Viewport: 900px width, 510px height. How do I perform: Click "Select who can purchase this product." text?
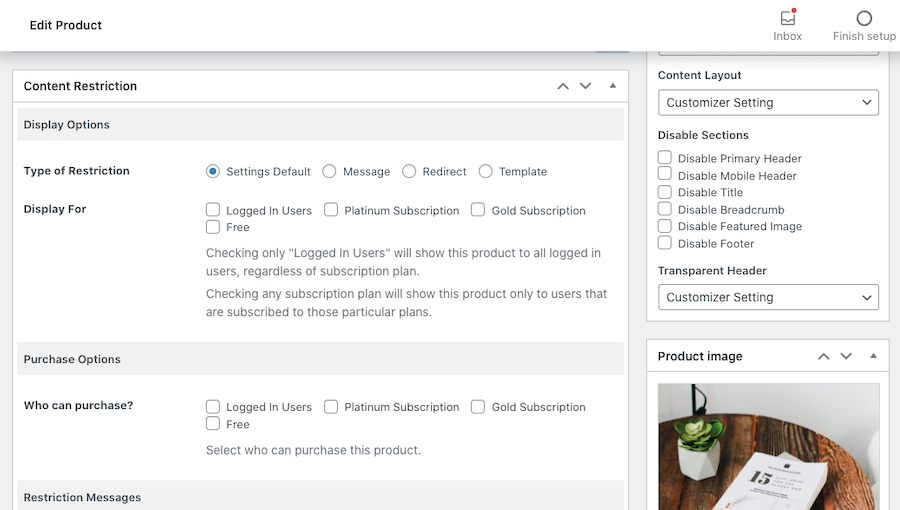coord(313,450)
